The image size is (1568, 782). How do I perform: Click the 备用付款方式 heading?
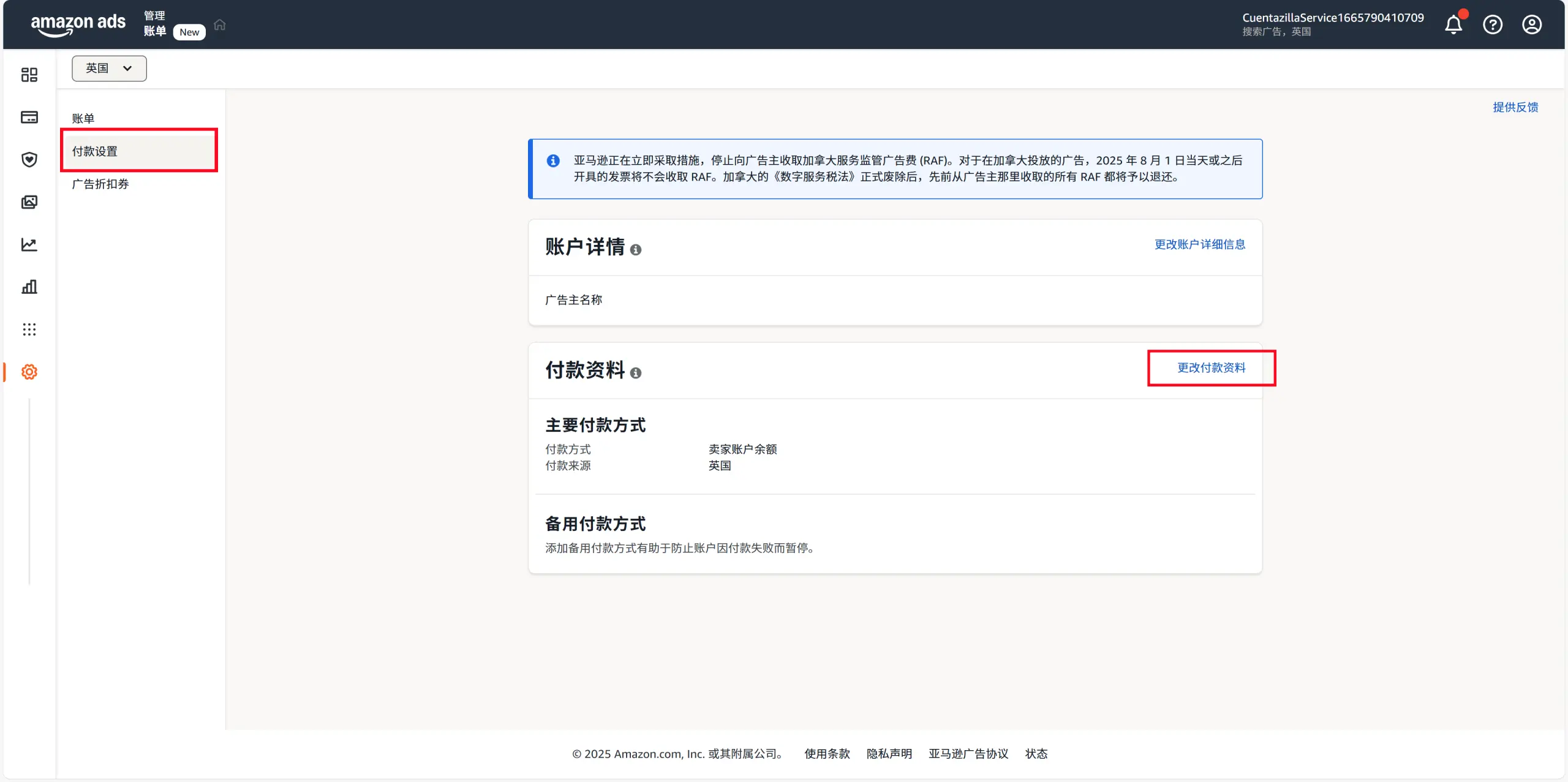coord(595,524)
